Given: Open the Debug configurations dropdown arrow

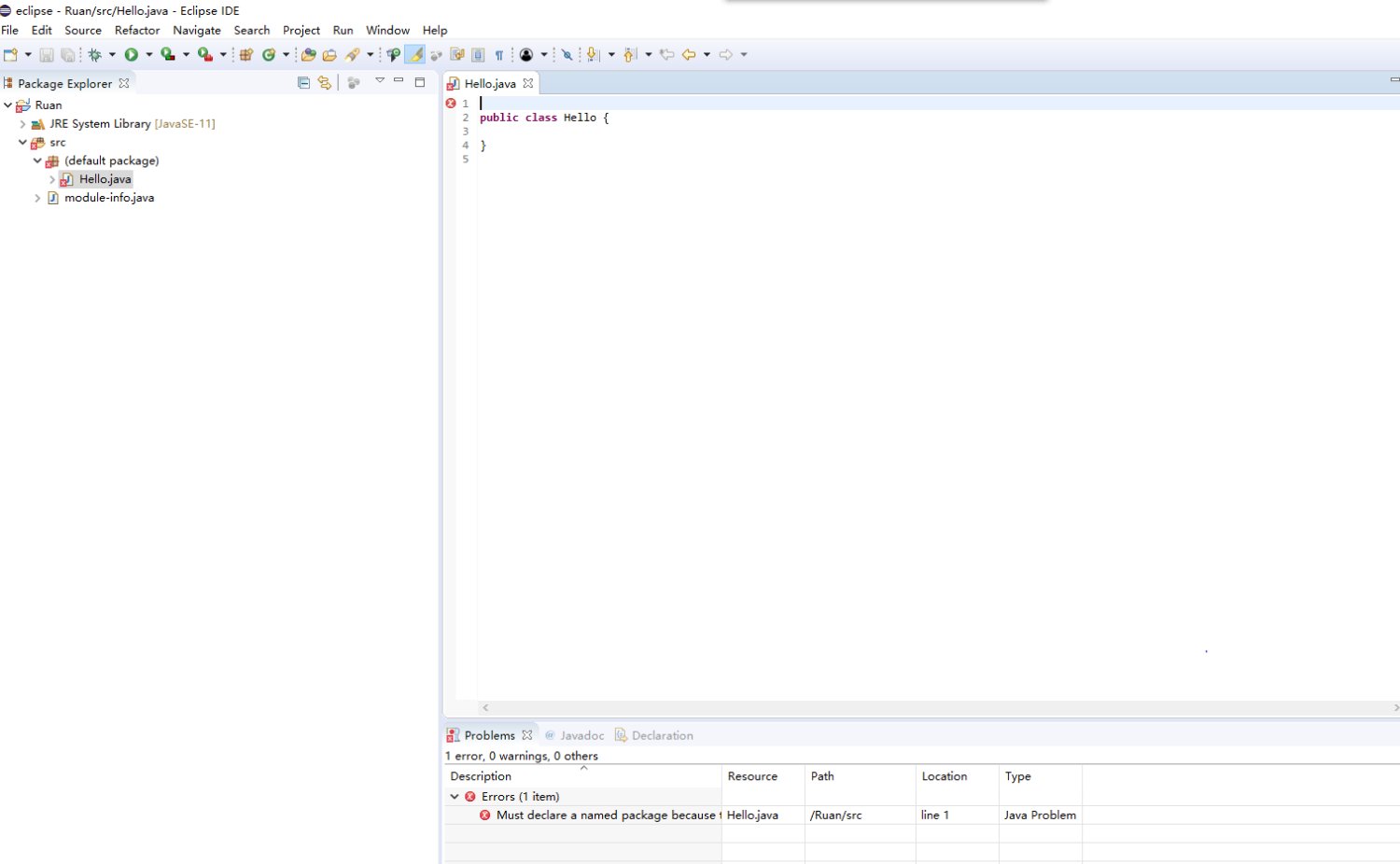Looking at the screenshot, I should pyautogui.click(x=112, y=55).
